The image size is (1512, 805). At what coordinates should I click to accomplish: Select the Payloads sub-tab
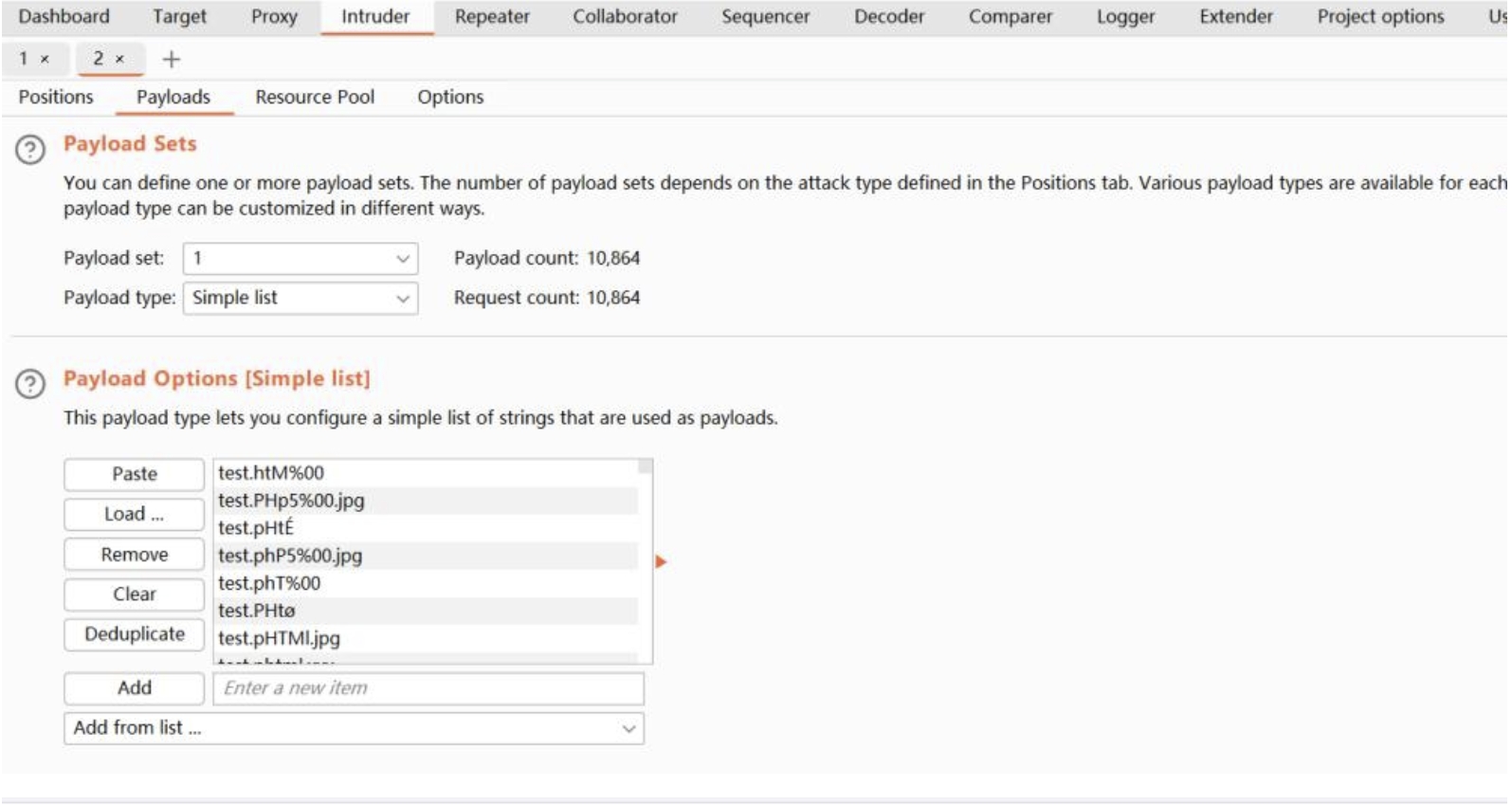173,97
